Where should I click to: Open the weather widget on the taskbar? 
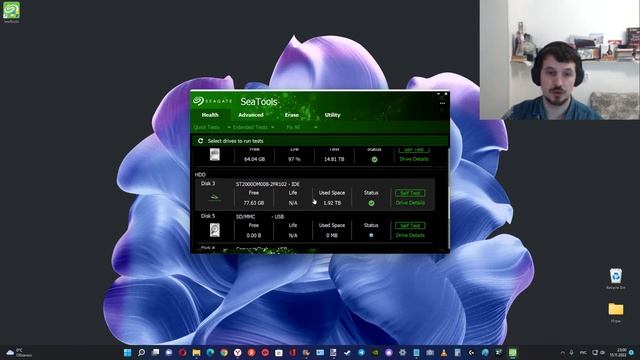point(19,353)
